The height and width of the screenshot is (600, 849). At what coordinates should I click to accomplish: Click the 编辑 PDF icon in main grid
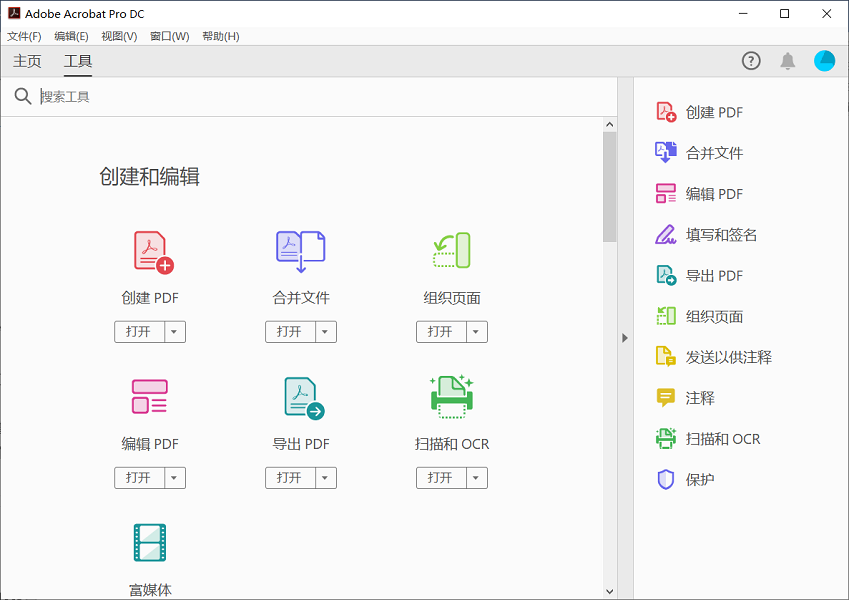pyautogui.click(x=149, y=396)
